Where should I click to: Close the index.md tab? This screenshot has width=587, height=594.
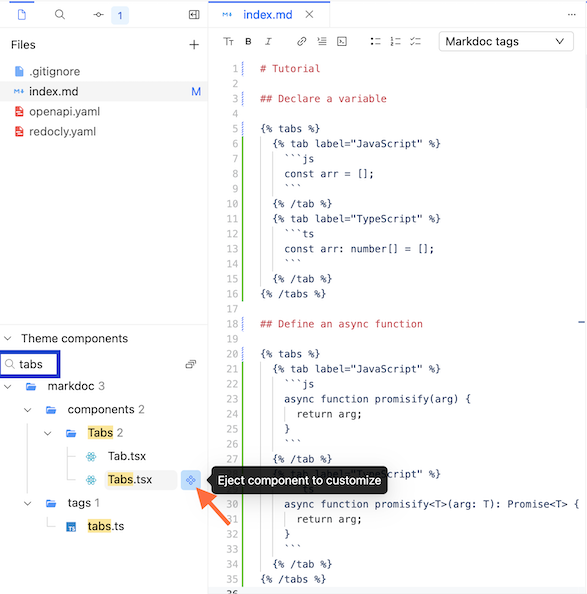[309, 14]
